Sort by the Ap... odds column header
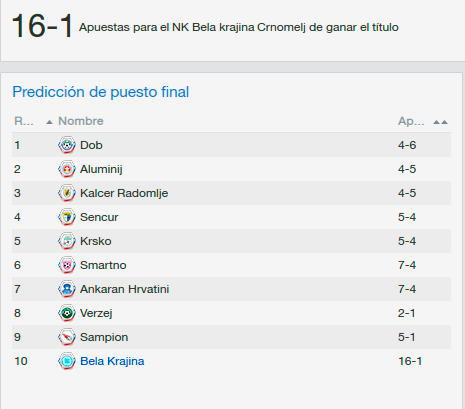This screenshot has width=465, height=409. point(411,121)
